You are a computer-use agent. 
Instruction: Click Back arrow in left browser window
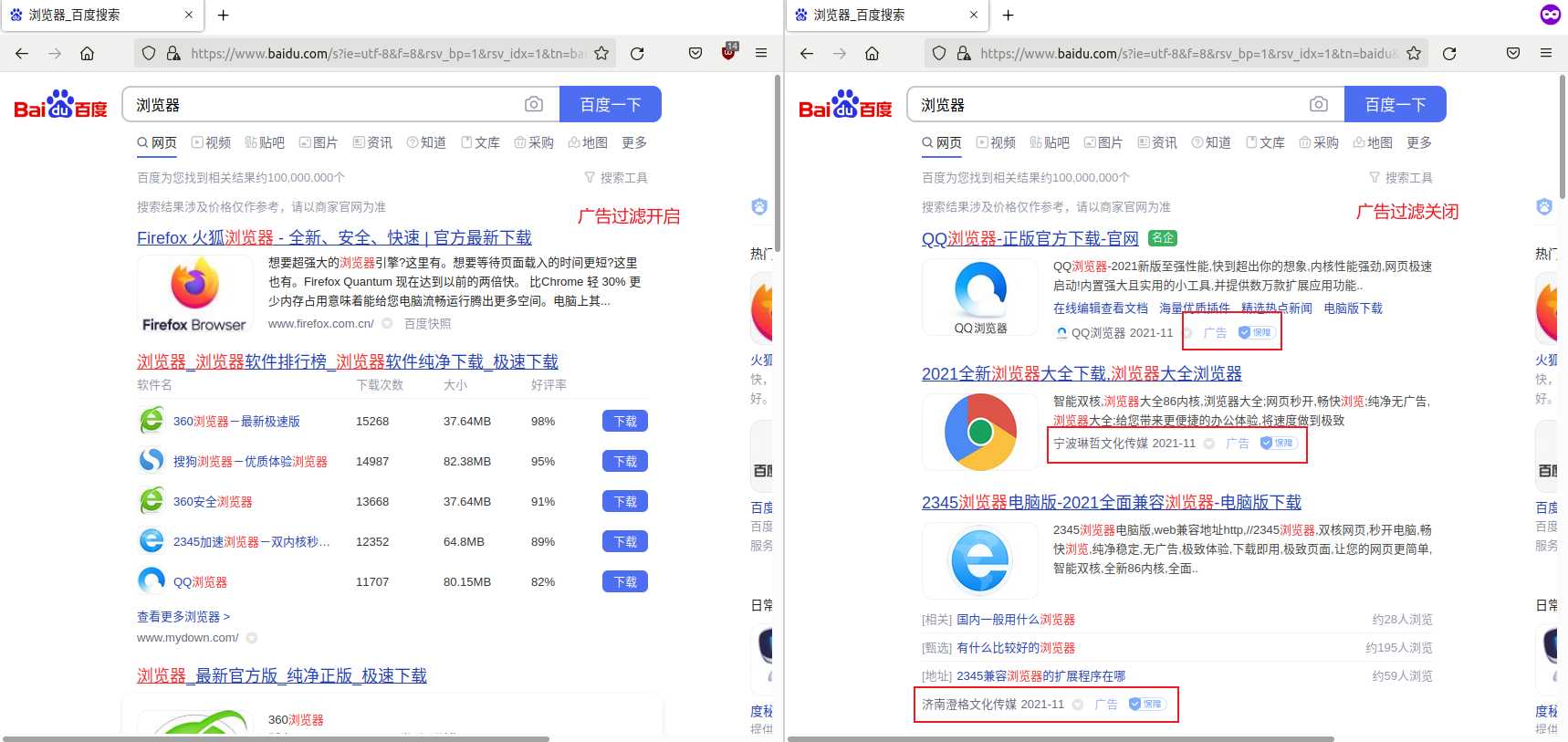coord(22,54)
